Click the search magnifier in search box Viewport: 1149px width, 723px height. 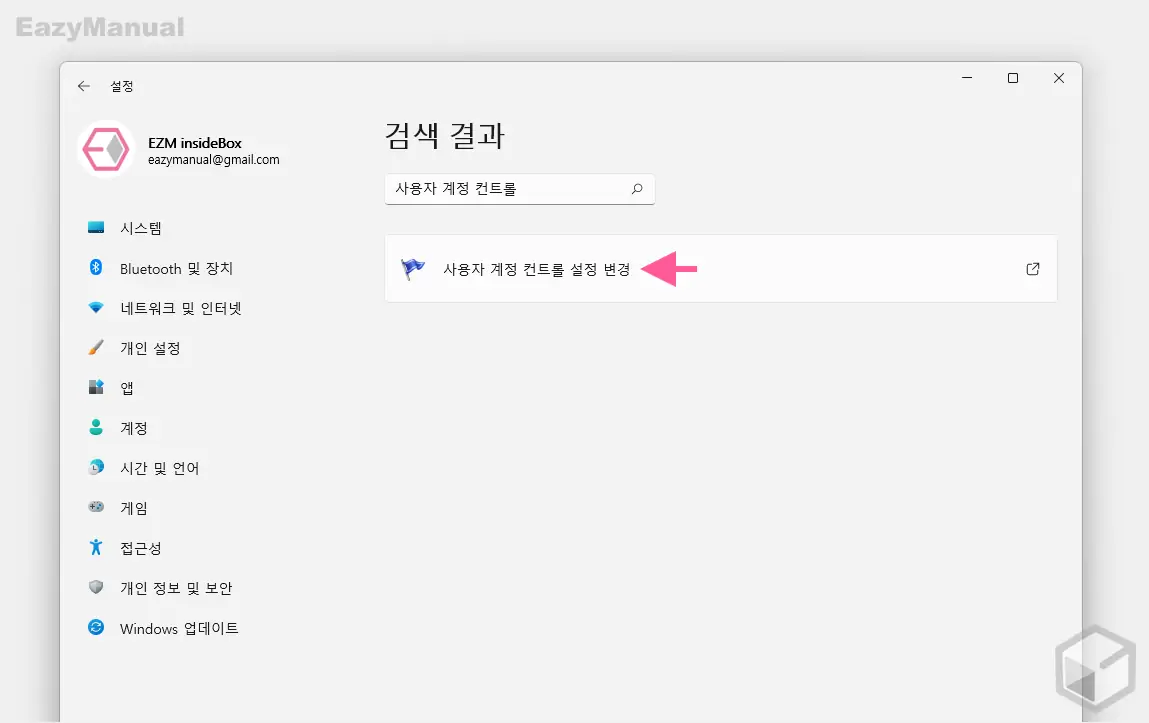(637, 189)
